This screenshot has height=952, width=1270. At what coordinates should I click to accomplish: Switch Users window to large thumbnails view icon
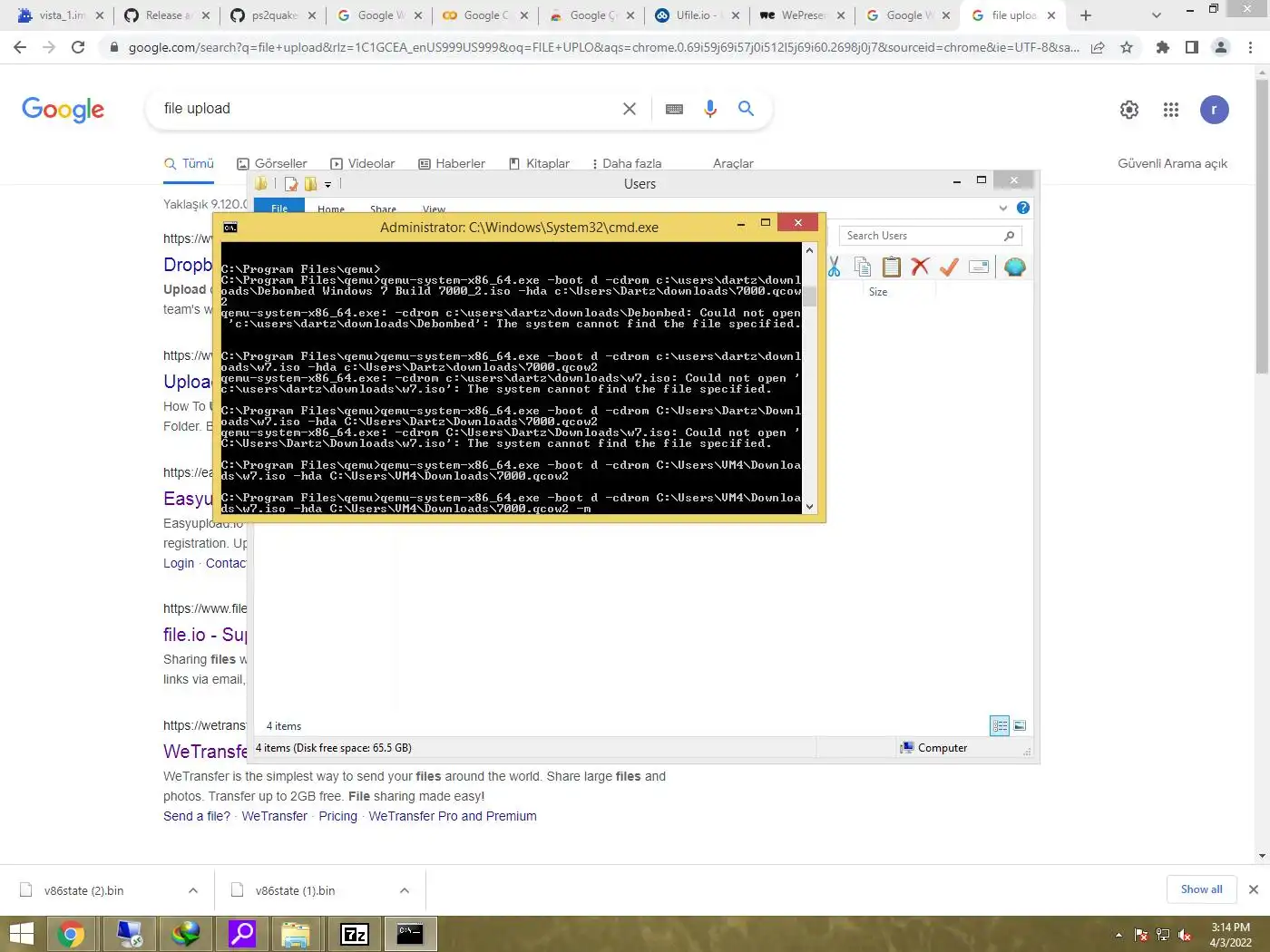pyautogui.click(x=1020, y=725)
